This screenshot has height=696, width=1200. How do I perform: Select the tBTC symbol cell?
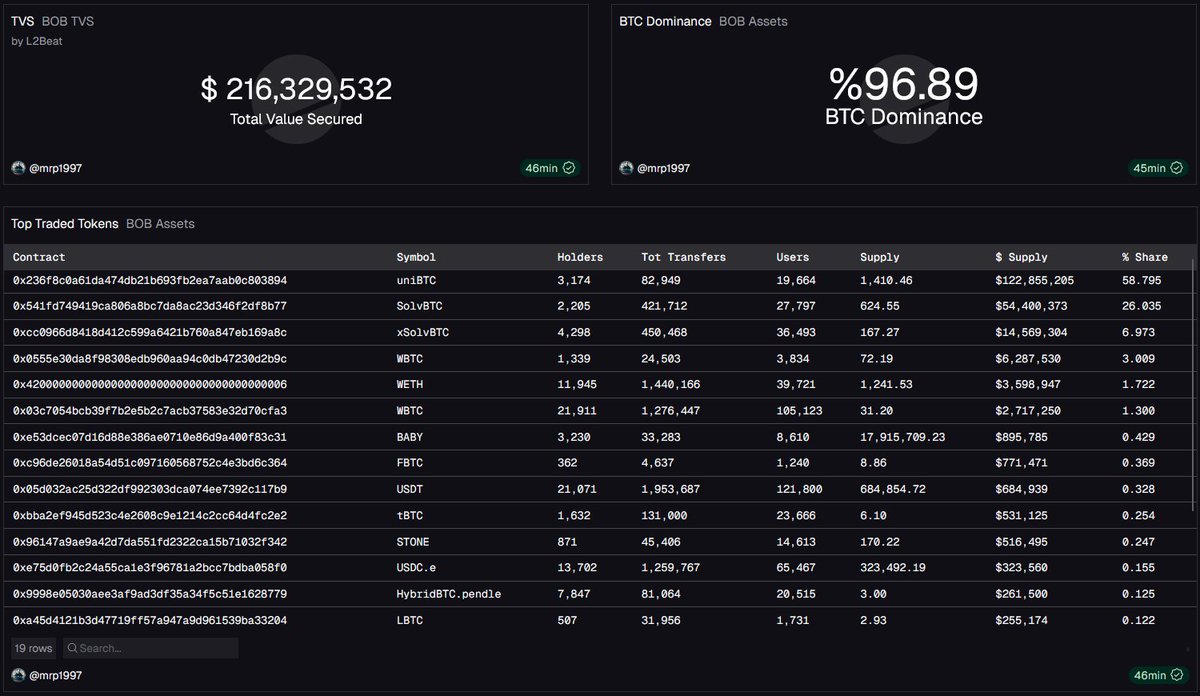[410, 515]
